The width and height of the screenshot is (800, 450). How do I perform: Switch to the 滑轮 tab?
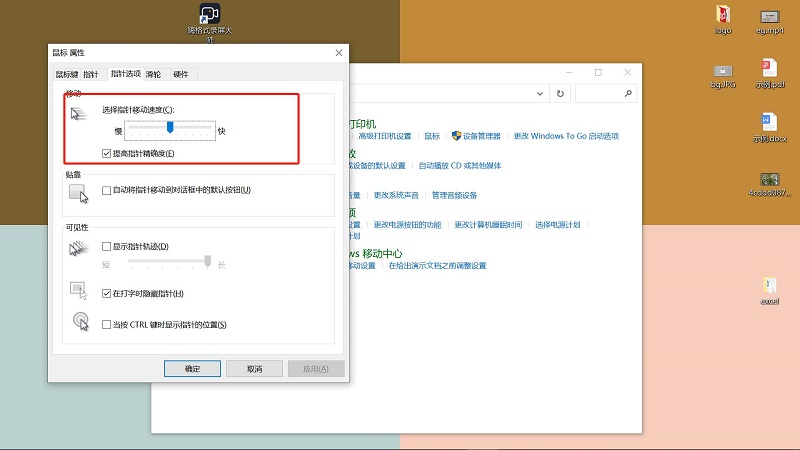pos(154,74)
